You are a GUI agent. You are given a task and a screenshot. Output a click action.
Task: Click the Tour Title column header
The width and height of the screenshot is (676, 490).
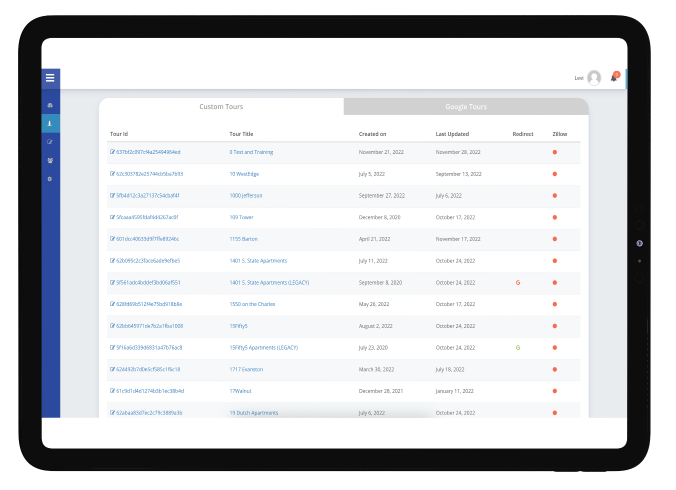pos(241,133)
